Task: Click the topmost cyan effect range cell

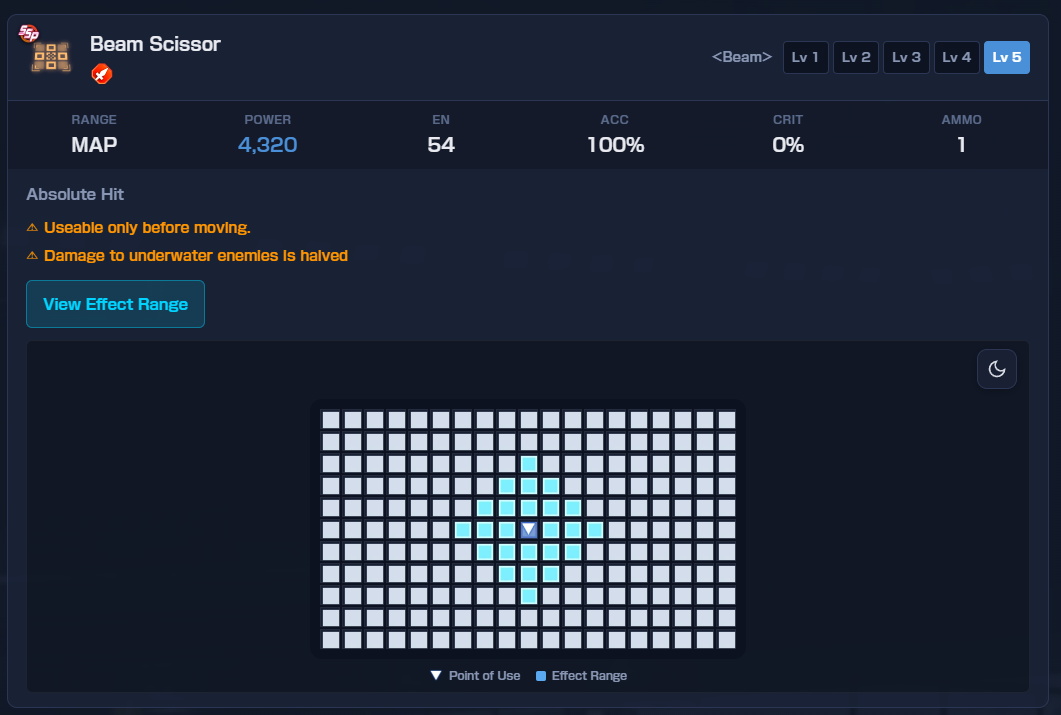Action: click(x=528, y=463)
